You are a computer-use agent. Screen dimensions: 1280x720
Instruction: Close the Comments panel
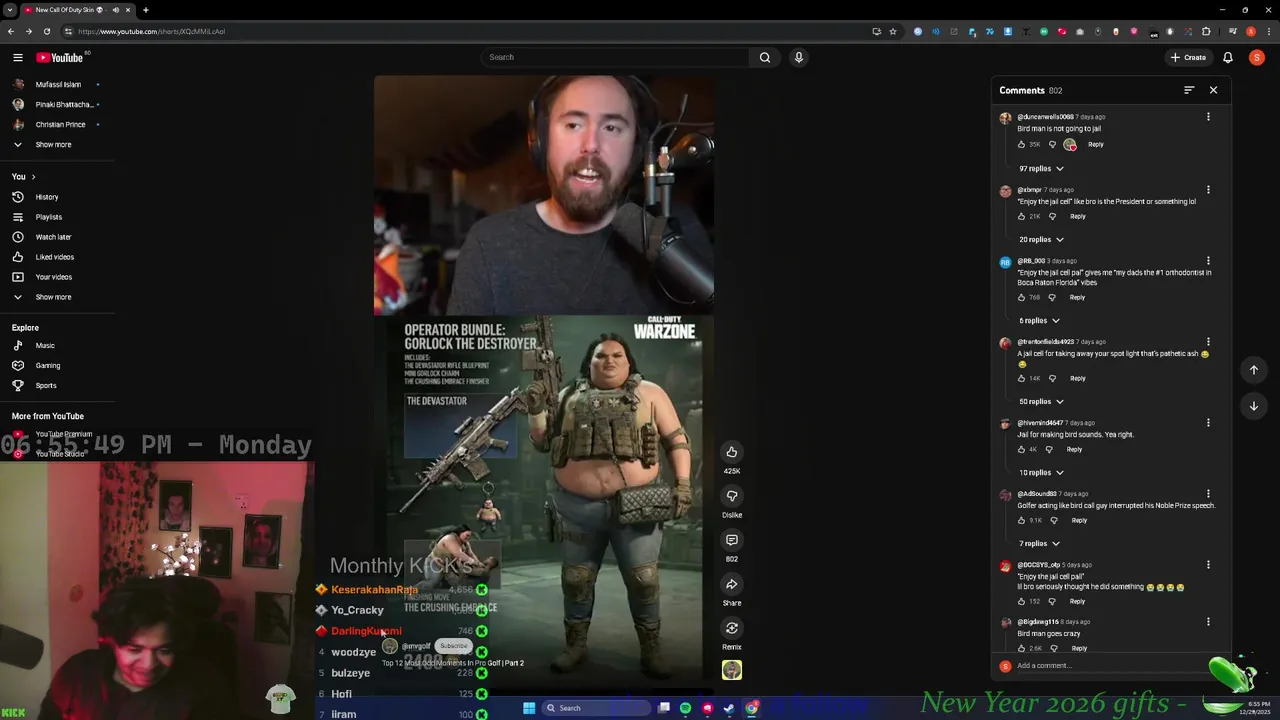pos(1213,90)
